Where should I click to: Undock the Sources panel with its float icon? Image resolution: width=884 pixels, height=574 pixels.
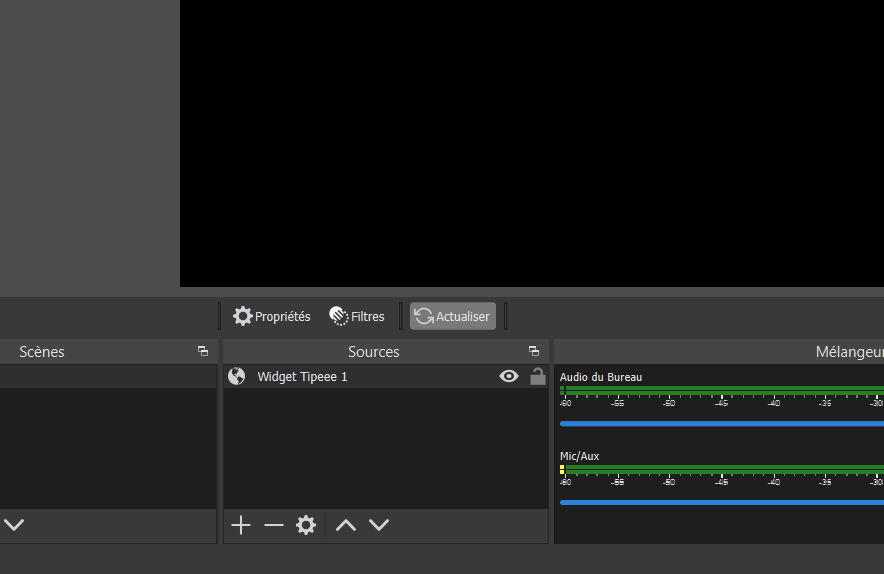(x=534, y=352)
